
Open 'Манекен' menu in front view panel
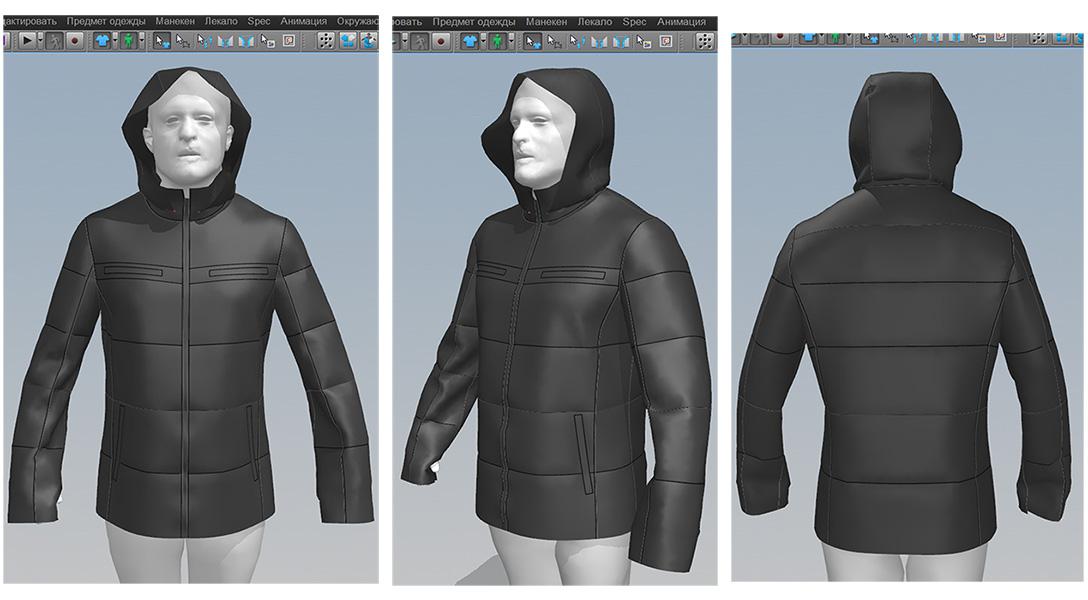tap(175, 22)
